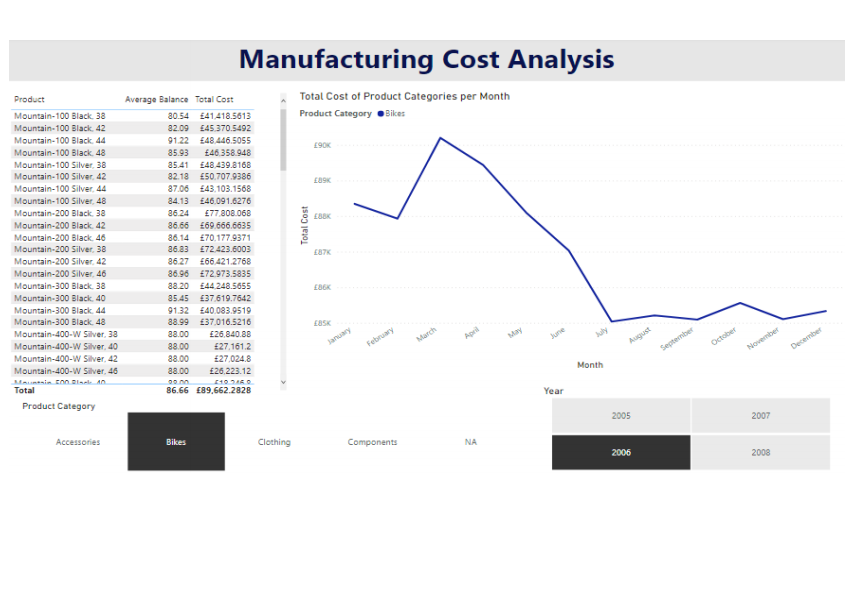The image size is (855, 607).
Task: Click the March peak on line chart
Action: tap(440, 138)
